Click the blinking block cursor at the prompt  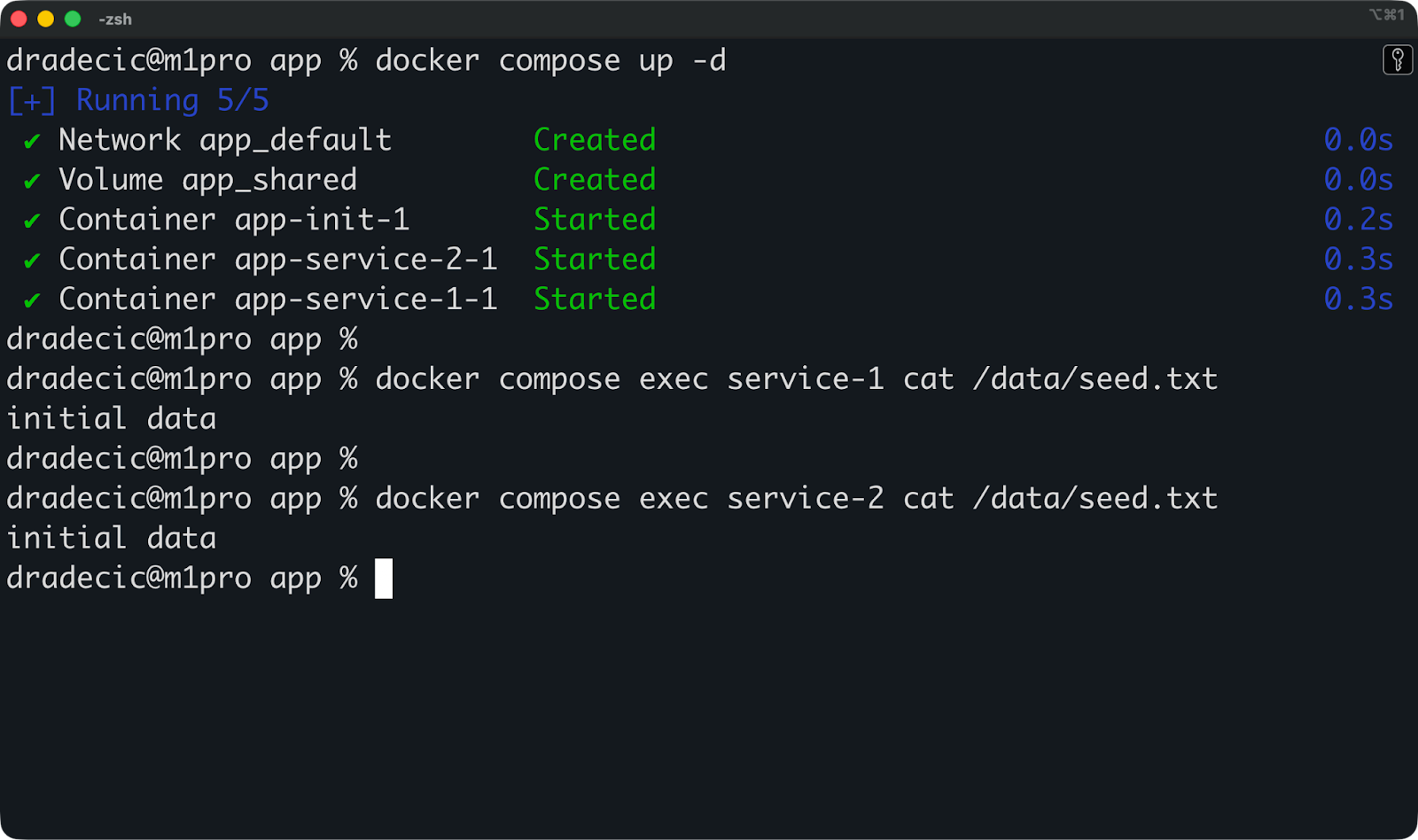384,579
